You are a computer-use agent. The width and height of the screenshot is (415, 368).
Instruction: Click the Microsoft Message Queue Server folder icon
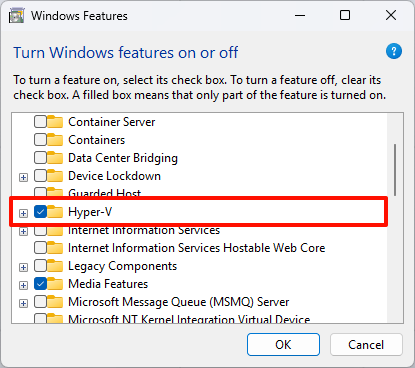[55, 302]
